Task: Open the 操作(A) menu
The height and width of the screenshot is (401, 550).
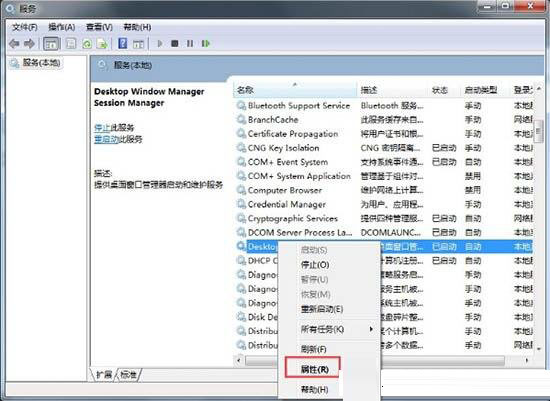Action: tap(62, 27)
